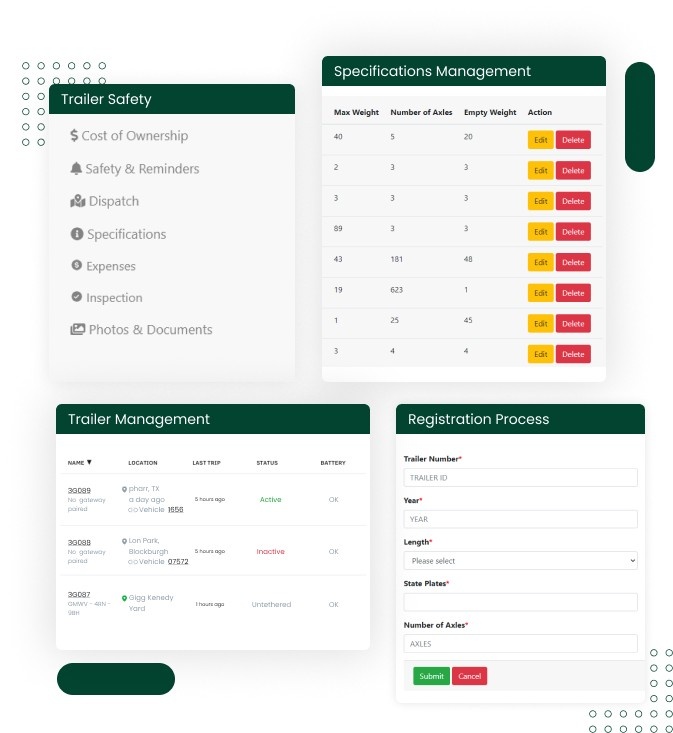Click the green location pin at Gigg Kenedy Yard
The image size is (673, 733).
(x=124, y=598)
